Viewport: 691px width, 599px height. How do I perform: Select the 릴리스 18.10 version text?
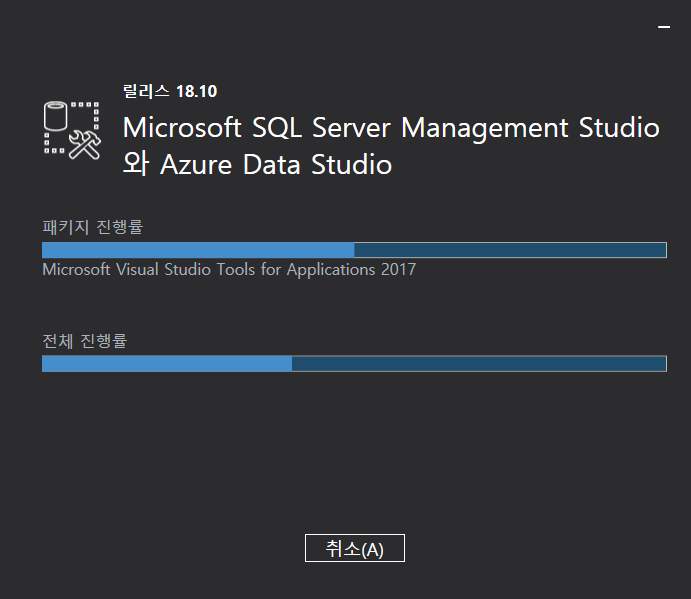click(170, 91)
